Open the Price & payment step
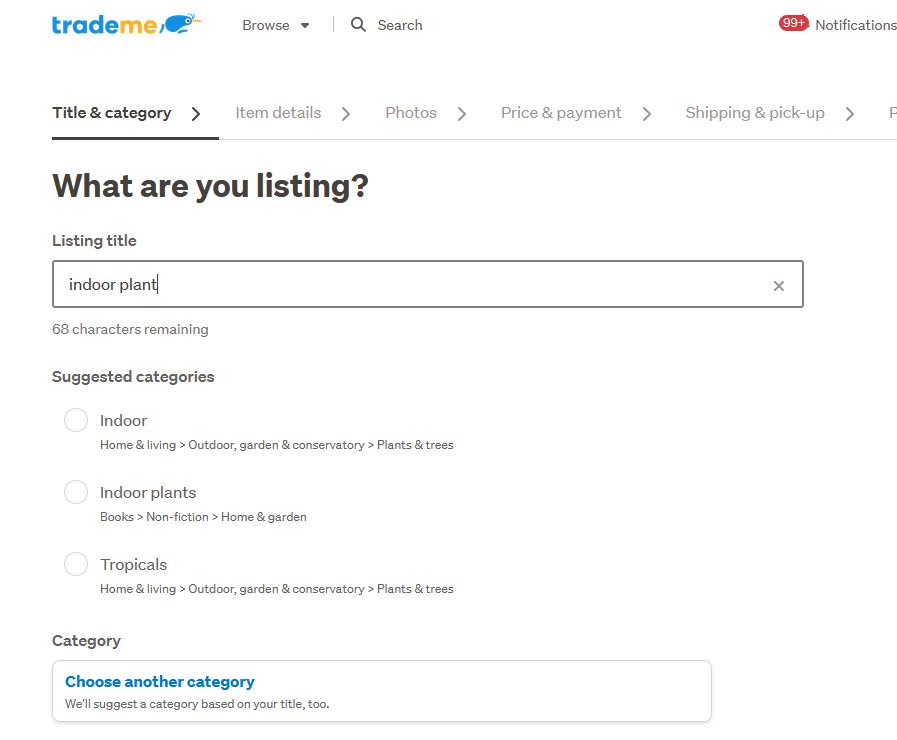Image resolution: width=897 pixels, height=740 pixels. click(x=561, y=113)
